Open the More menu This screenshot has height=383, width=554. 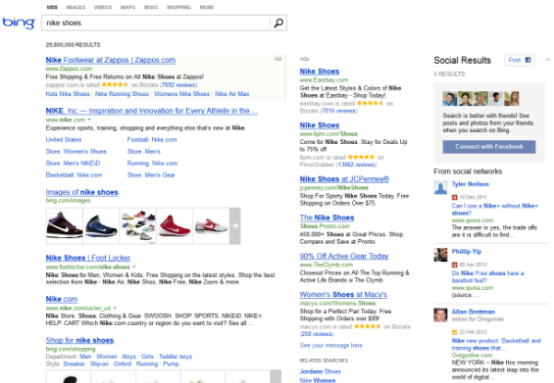coord(207,7)
